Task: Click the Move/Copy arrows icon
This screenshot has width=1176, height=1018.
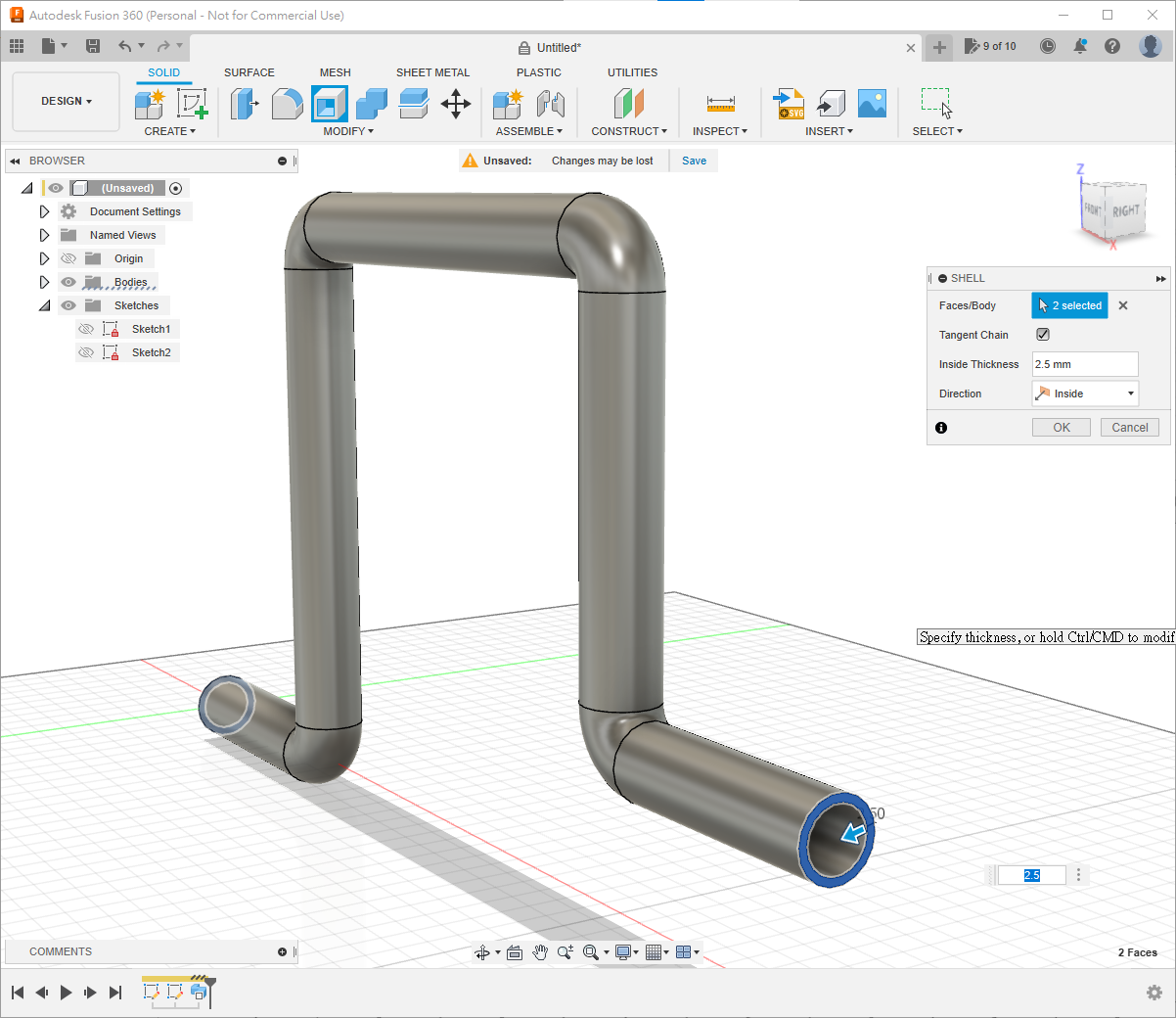Action: pyautogui.click(x=456, y=103)
